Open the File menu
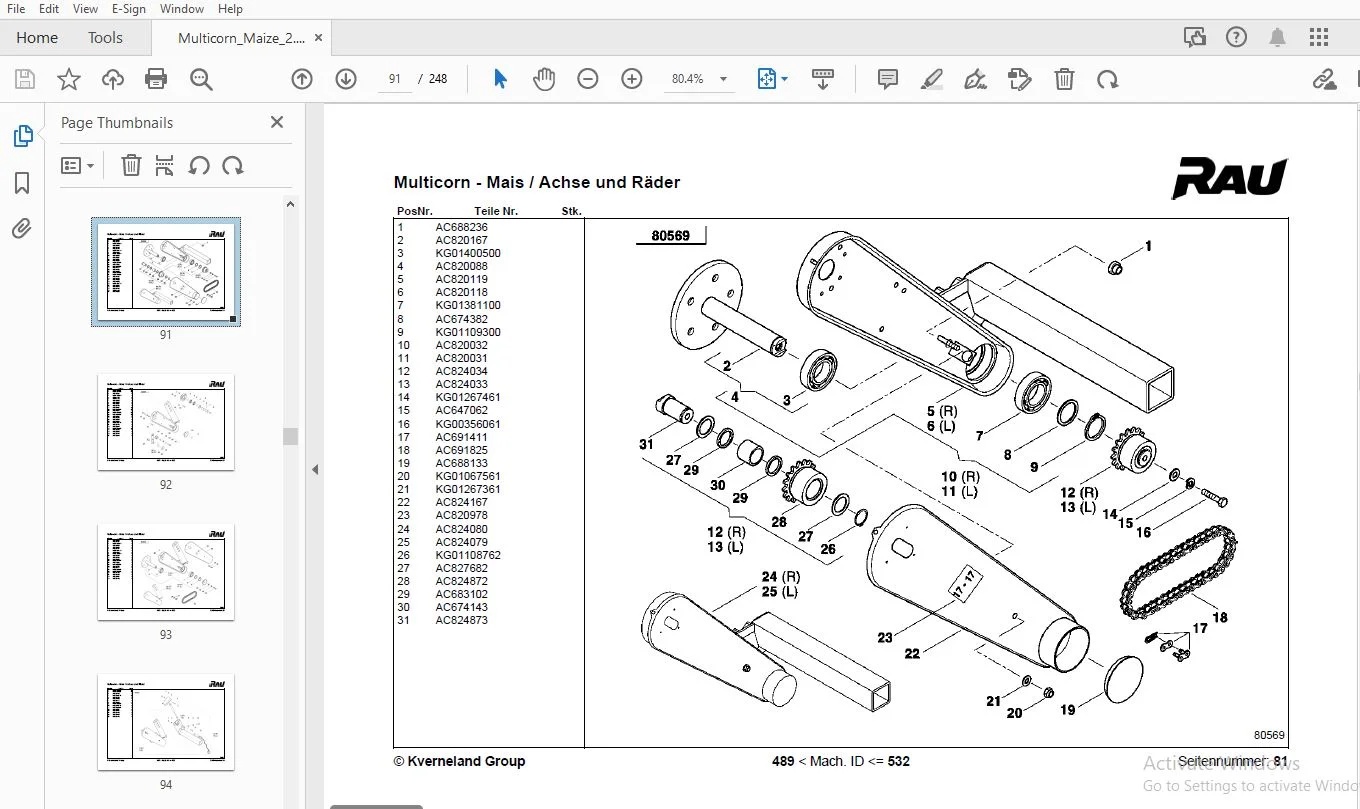Viewport: 1360px width, 809px height. point(16,9)
